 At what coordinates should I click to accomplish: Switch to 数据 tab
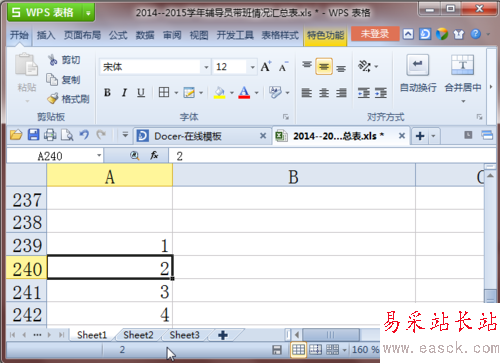145,35
